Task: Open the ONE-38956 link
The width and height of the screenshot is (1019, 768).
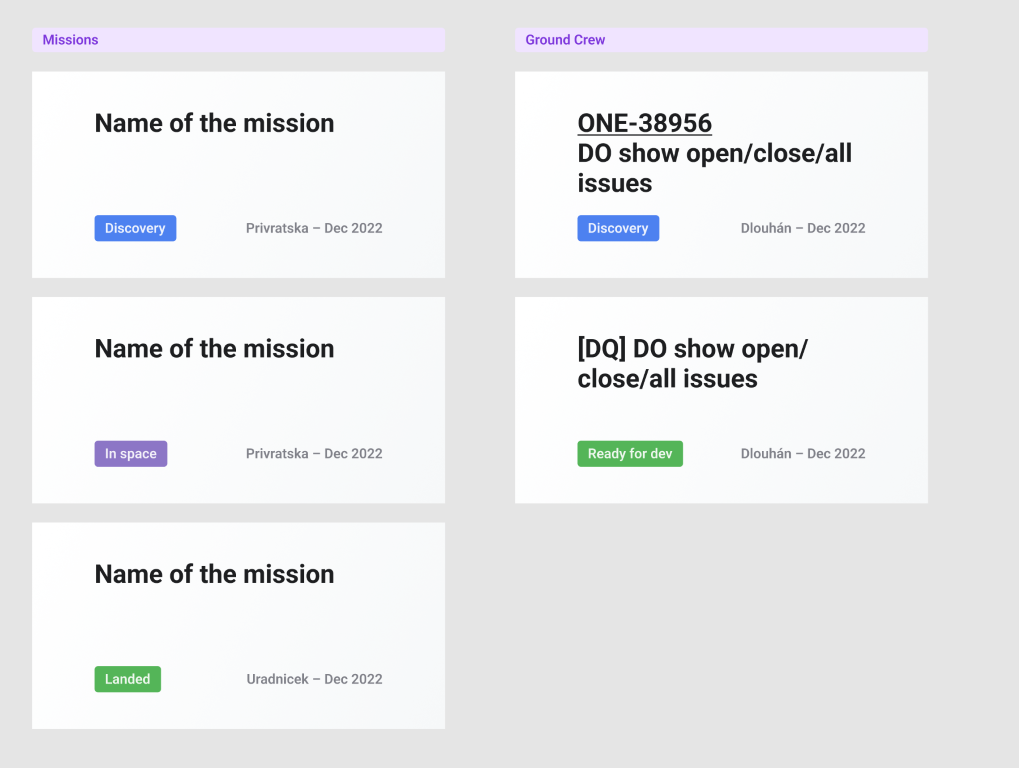Action: 645,123
